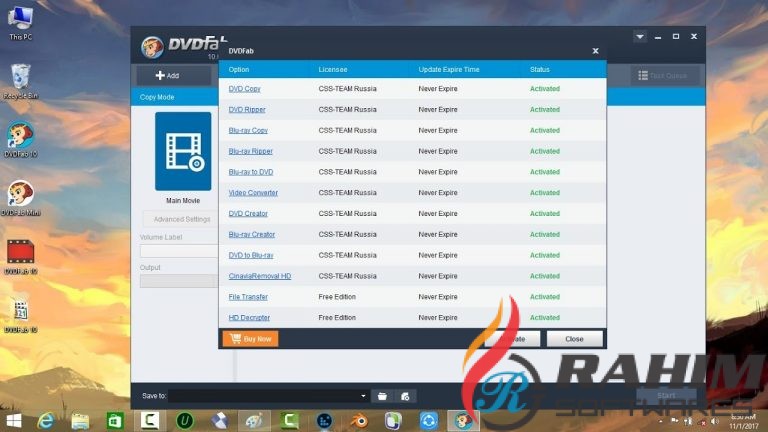
Task: Open the Paint palette taskbar icon
Action: pos(254,421)
